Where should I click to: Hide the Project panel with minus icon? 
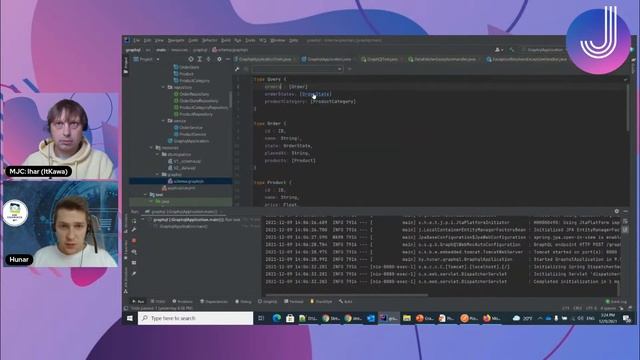pyautogui.click(x=228, y=59)
